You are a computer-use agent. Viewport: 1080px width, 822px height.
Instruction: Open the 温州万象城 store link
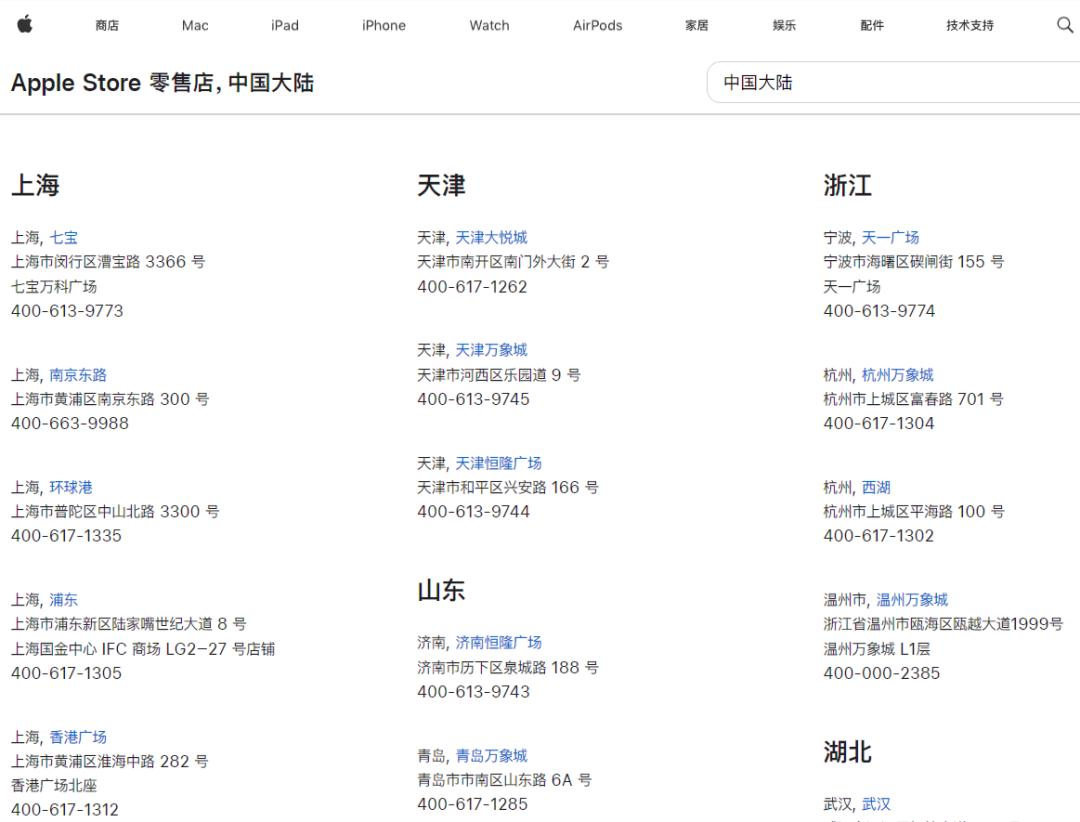[912, 600]
